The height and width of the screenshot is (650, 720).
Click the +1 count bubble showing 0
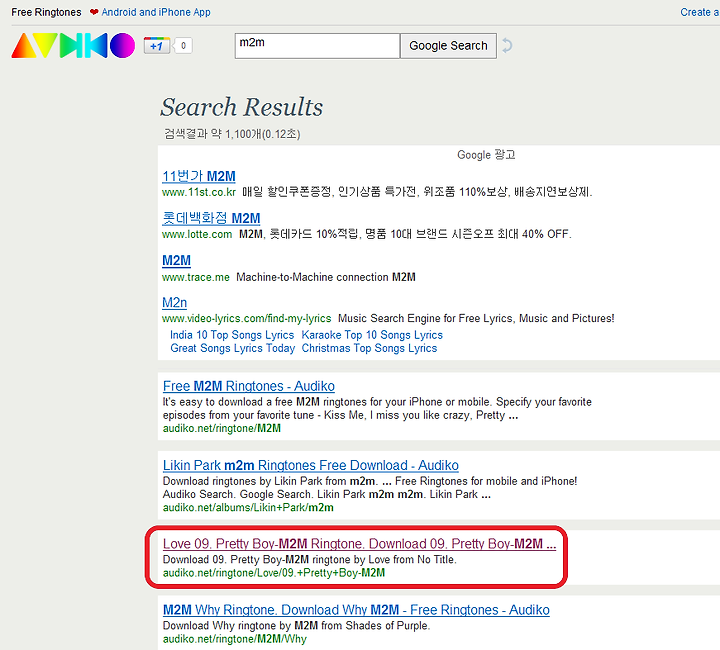[183, 45]
